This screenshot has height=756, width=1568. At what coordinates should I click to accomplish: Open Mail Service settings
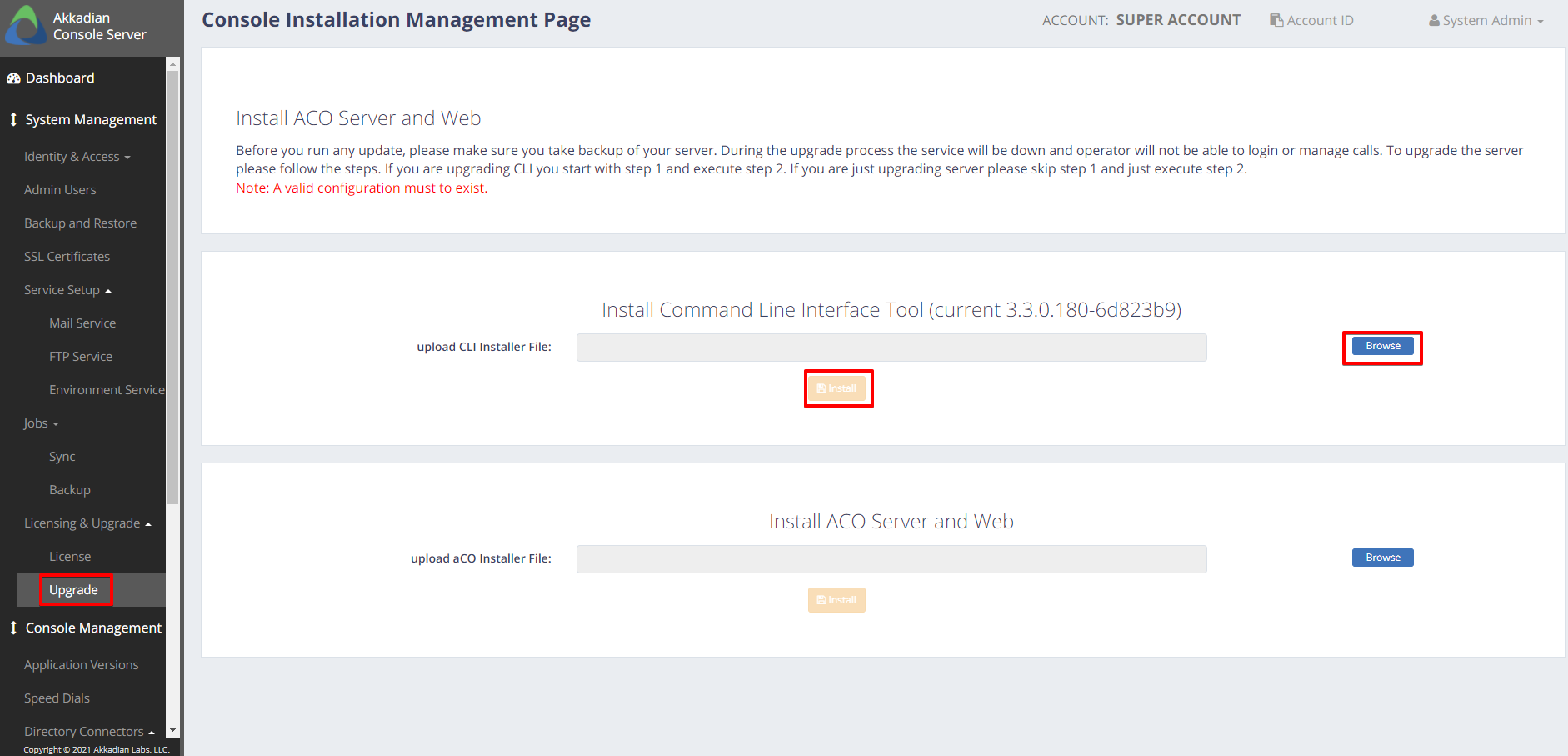pyautogui.click(x=82, y=323)
